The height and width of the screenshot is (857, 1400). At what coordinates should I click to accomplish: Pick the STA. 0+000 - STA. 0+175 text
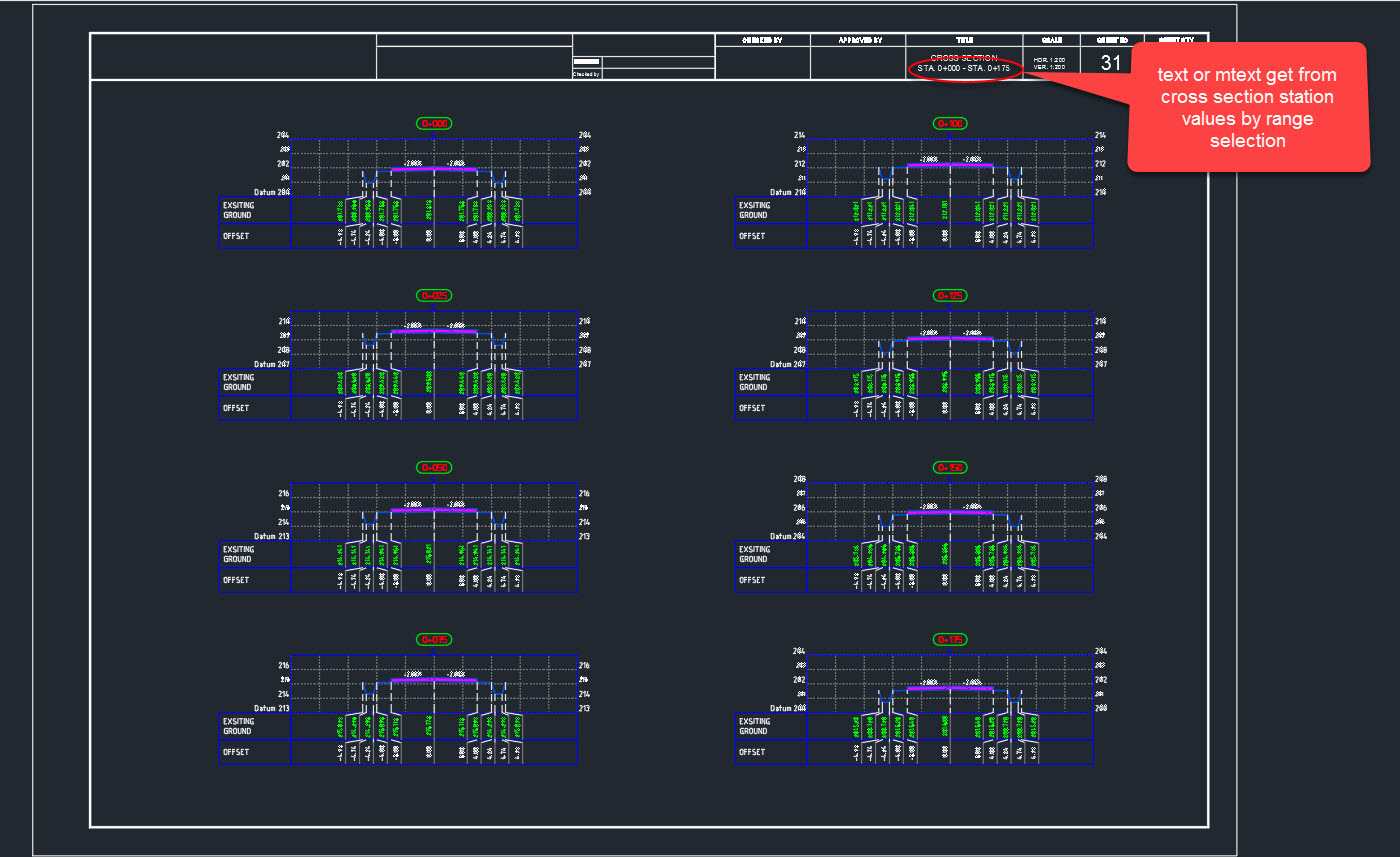point(963,68)
